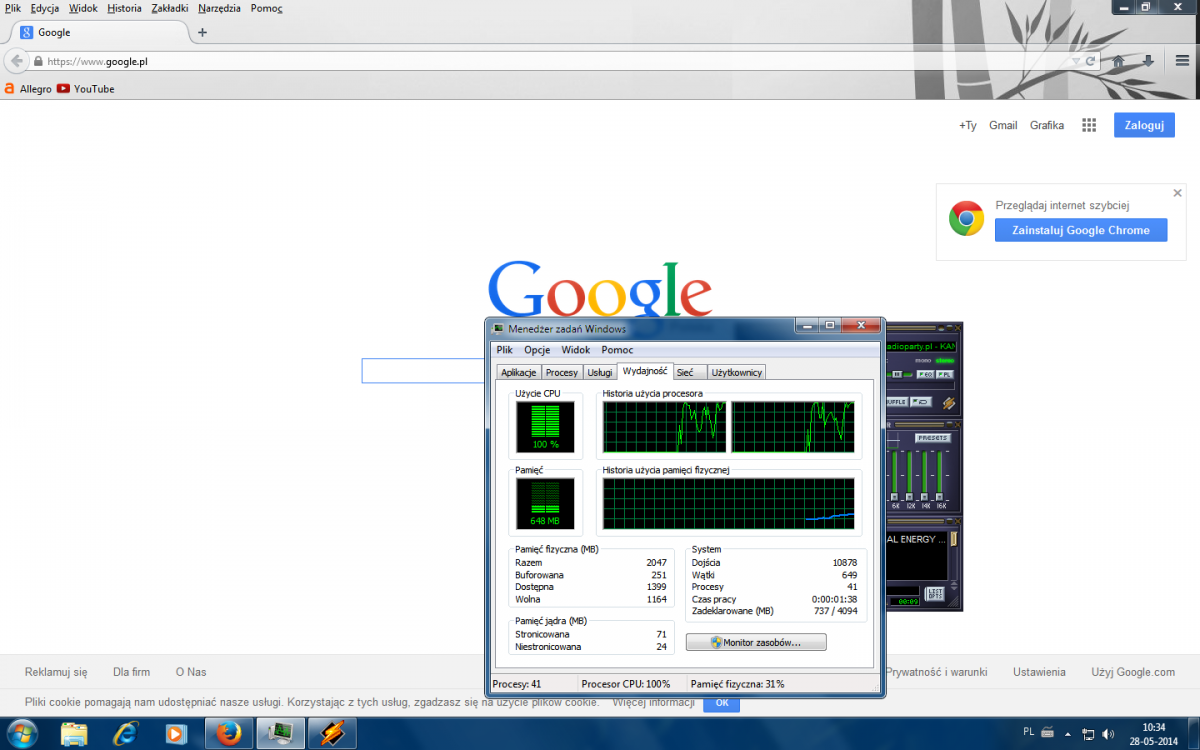Switch to Winamp in the taskbar
The image size is (1200, 750).
coord(331,734)
